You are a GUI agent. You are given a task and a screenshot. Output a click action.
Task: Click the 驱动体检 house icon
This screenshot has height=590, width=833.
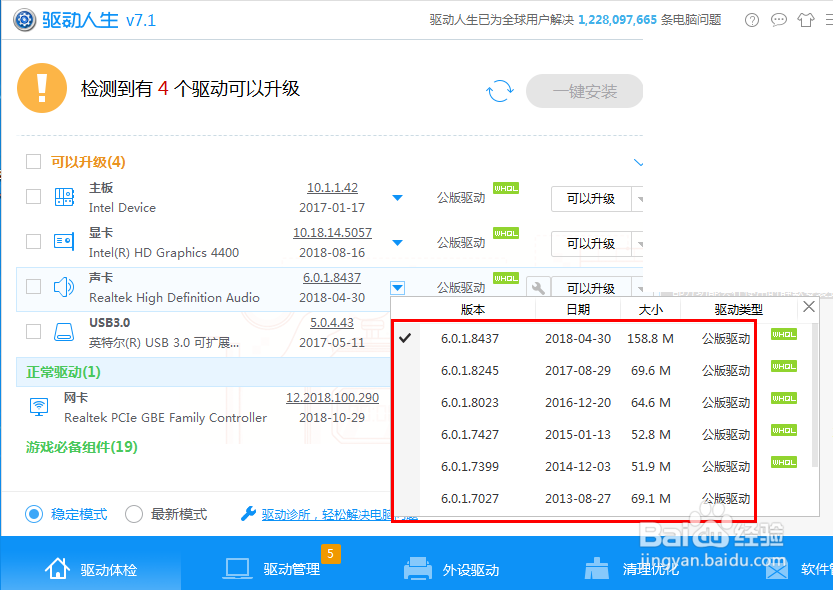pyautogui.click(x=57, y=568)
